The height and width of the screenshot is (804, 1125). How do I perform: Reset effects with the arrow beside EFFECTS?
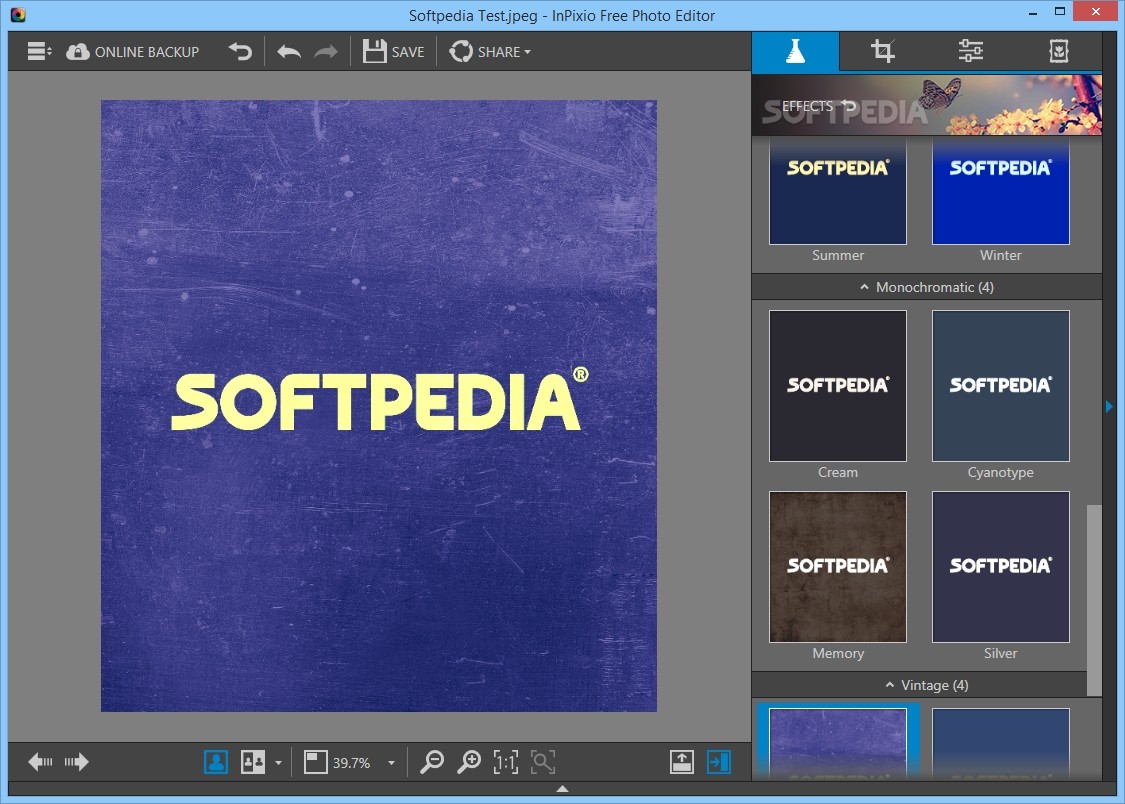[849, 105]
